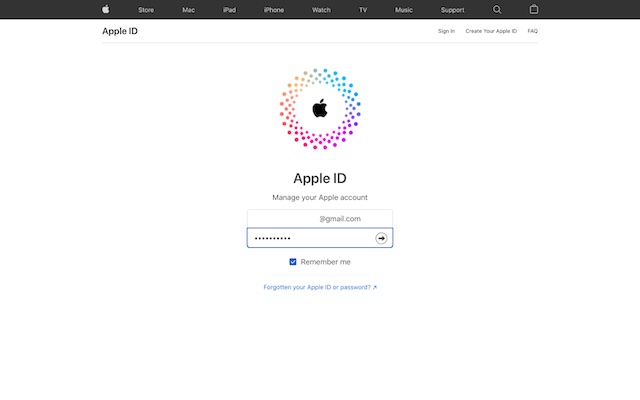Open the search magnifier icon

pyautogui.click(x=497, y=9)
